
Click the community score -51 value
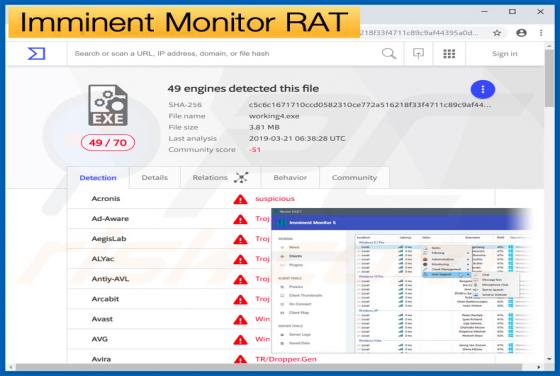[255, 150]
